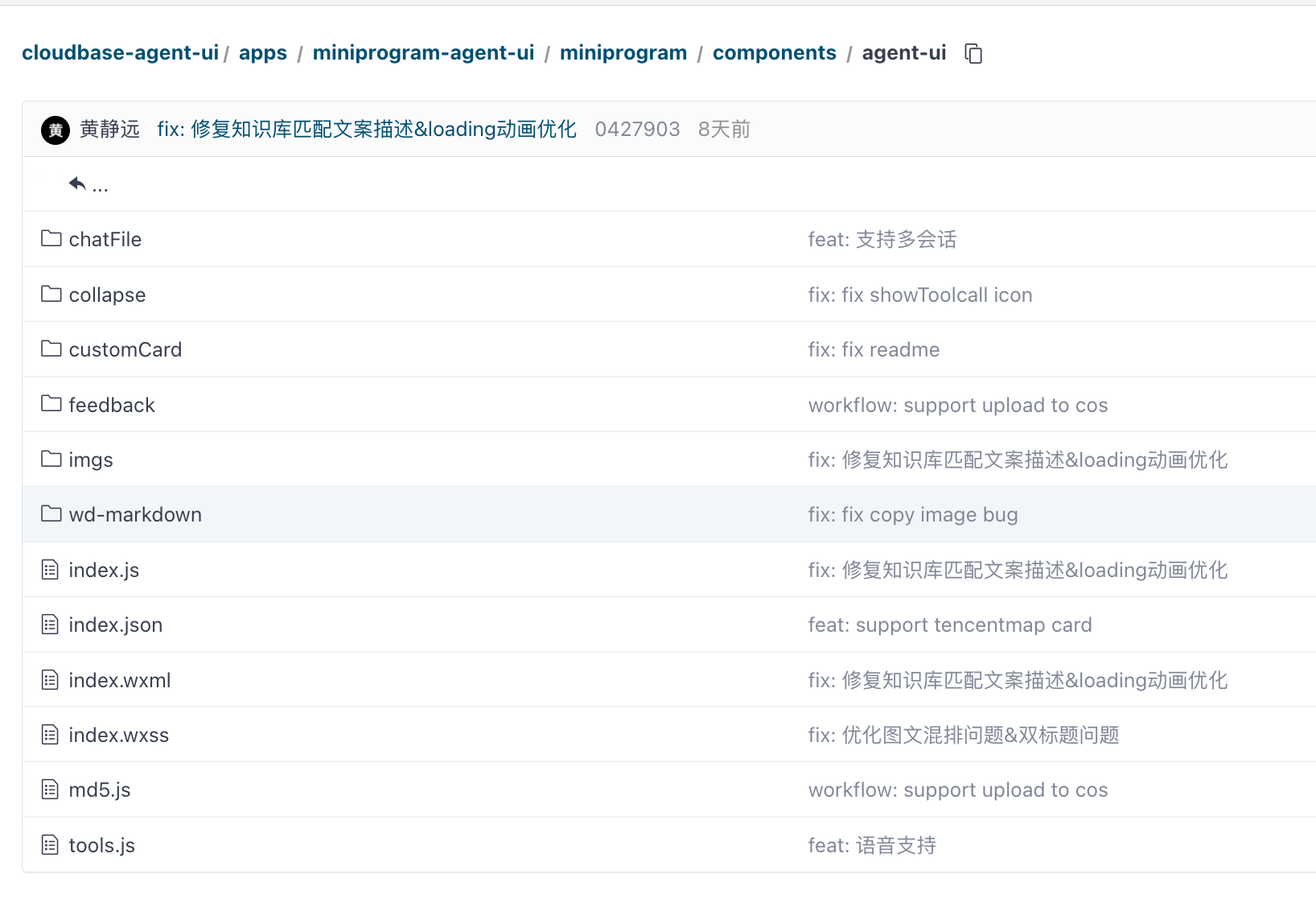Navigate to miniprogram-agent-ui breadcrumb
1316x911 pixels.
pyautogui.click(x=423, y=53)
